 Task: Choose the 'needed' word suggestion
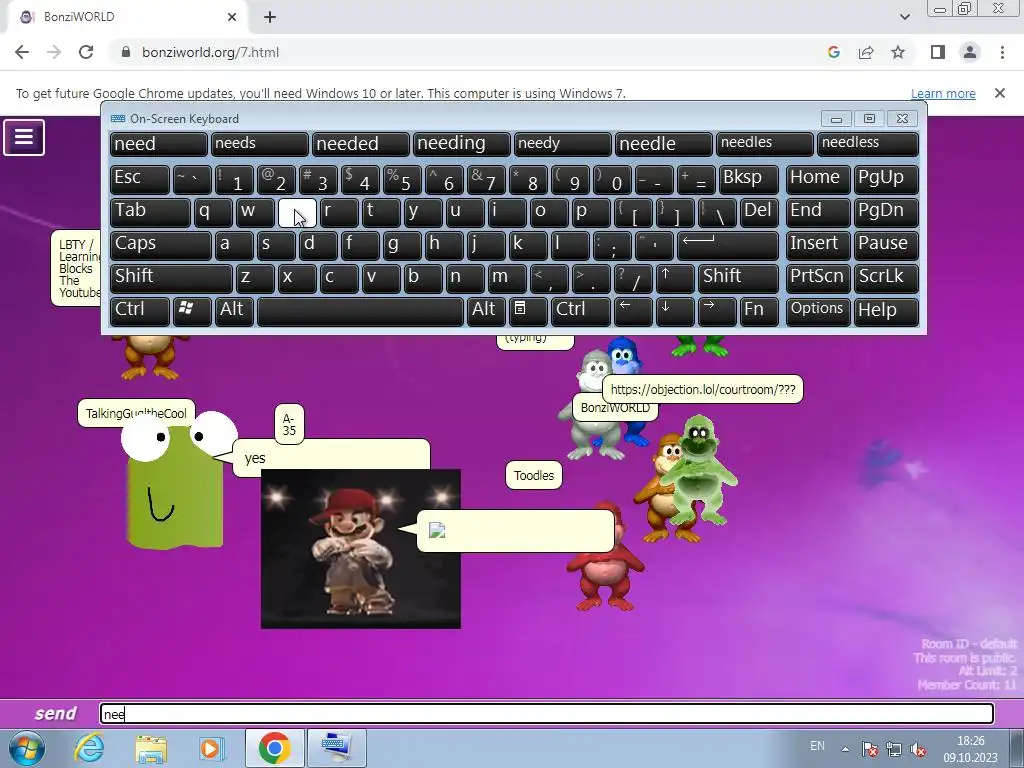(360, 144)
